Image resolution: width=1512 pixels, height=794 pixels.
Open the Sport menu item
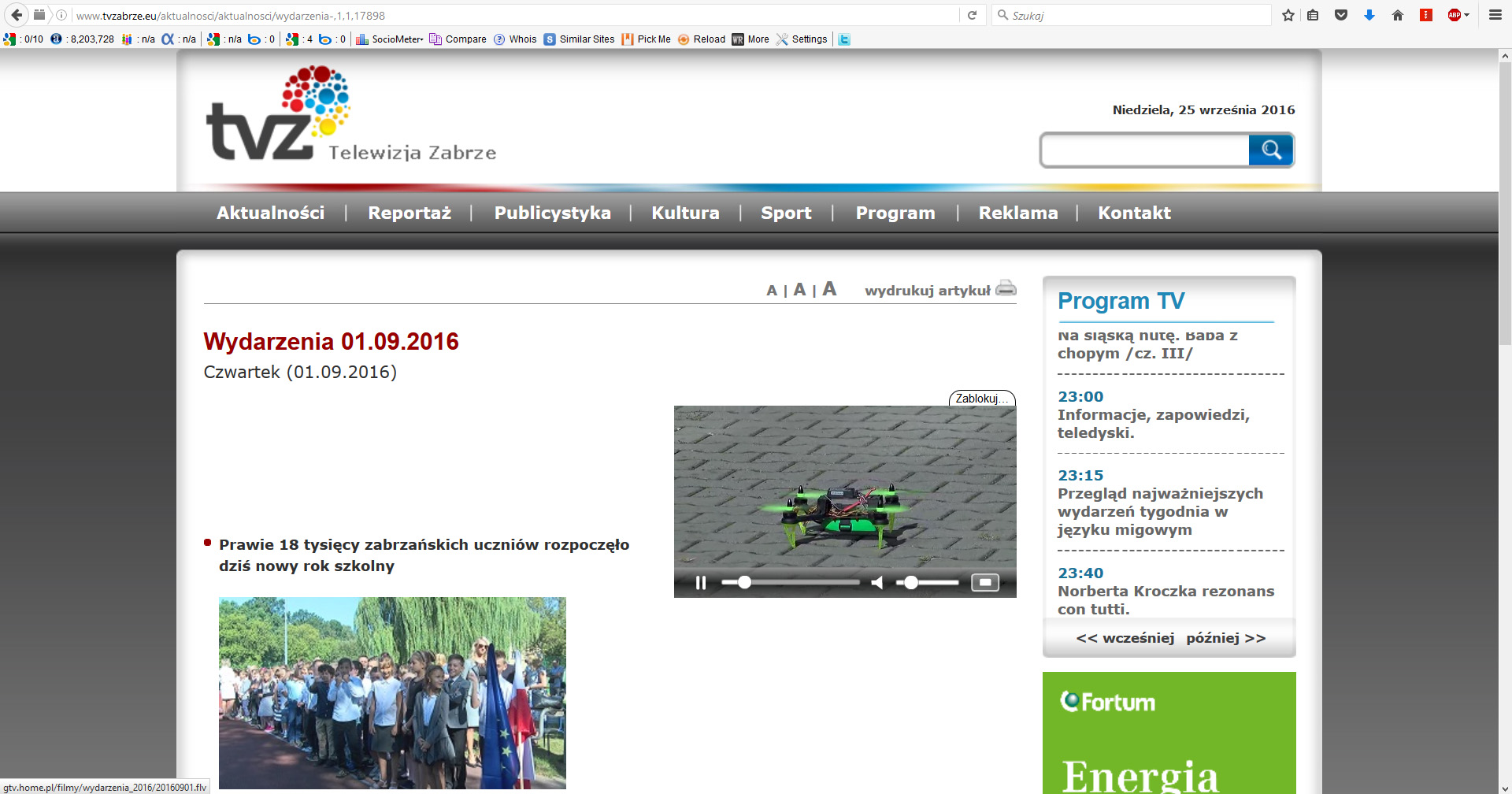[786, 213]
